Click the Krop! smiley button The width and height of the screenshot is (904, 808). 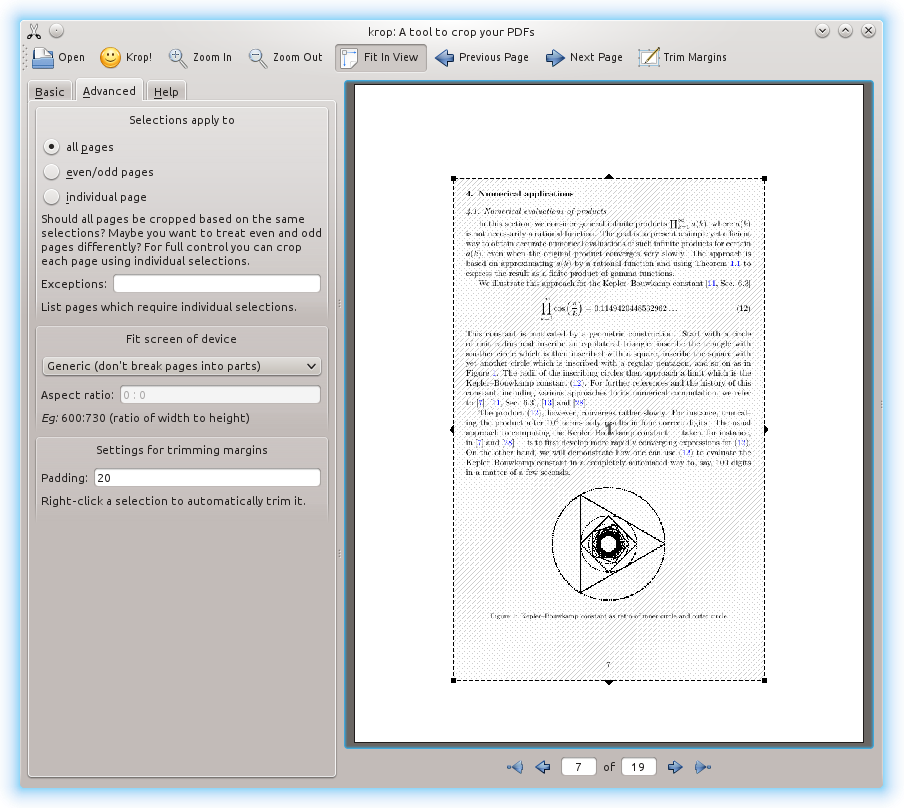pos(126,58)
